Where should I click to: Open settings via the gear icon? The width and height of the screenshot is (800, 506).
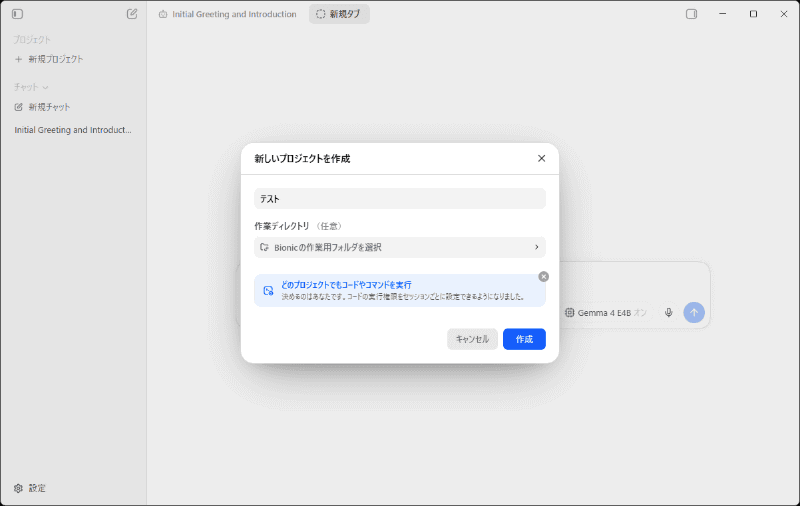click(x=18, y=488)
